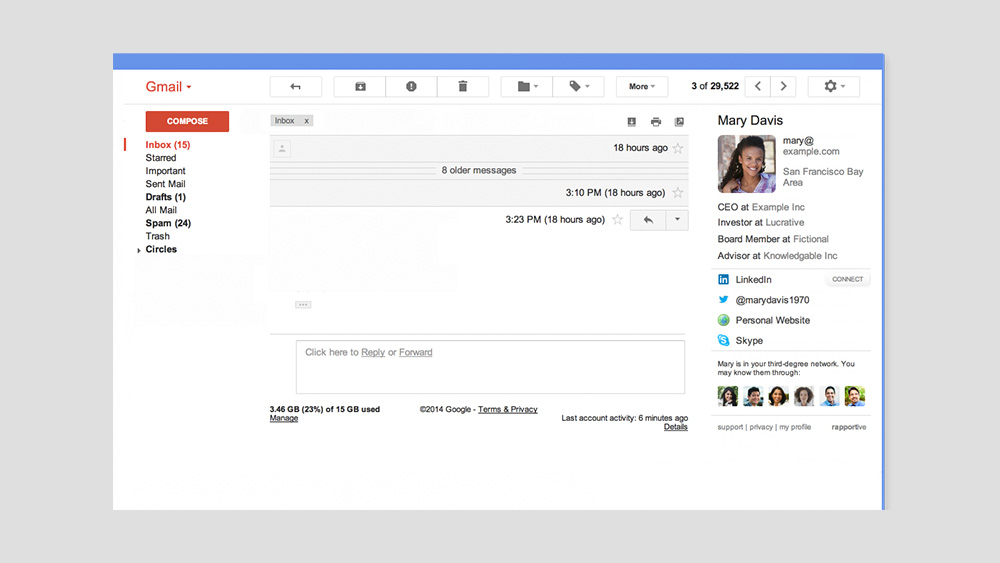Print all messages using the printer icon

(x=656, y=122)
